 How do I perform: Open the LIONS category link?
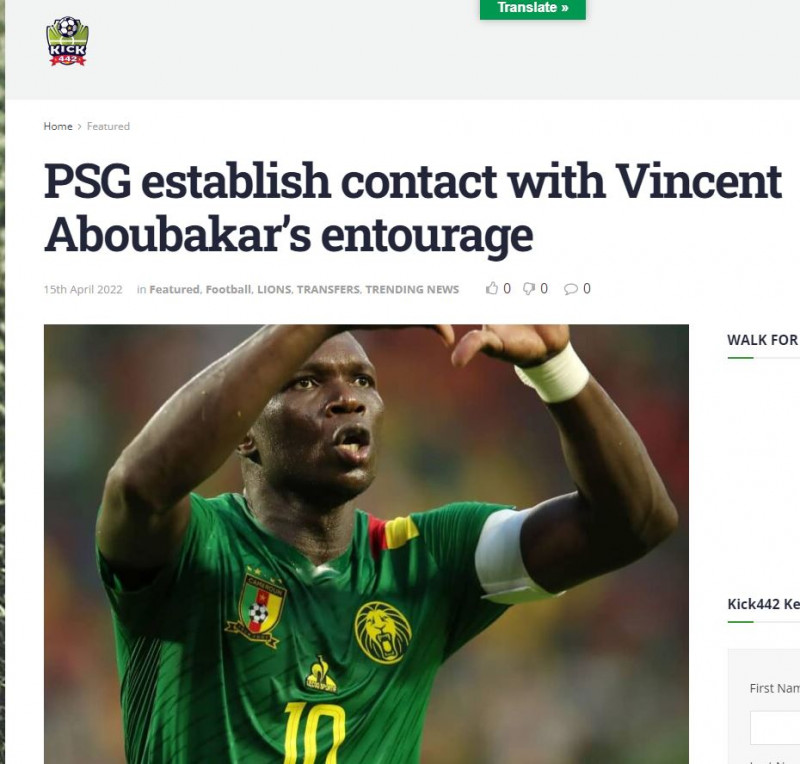pyautogui.click(x=274, y=289)
